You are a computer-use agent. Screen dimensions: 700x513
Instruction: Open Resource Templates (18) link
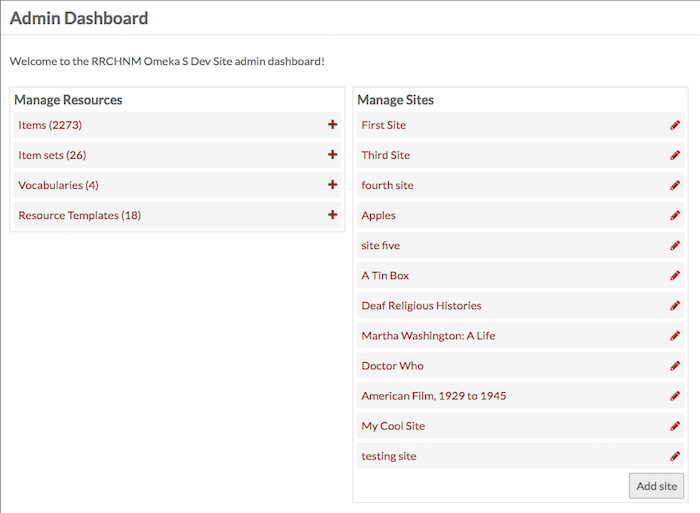(x=79, y=215)
